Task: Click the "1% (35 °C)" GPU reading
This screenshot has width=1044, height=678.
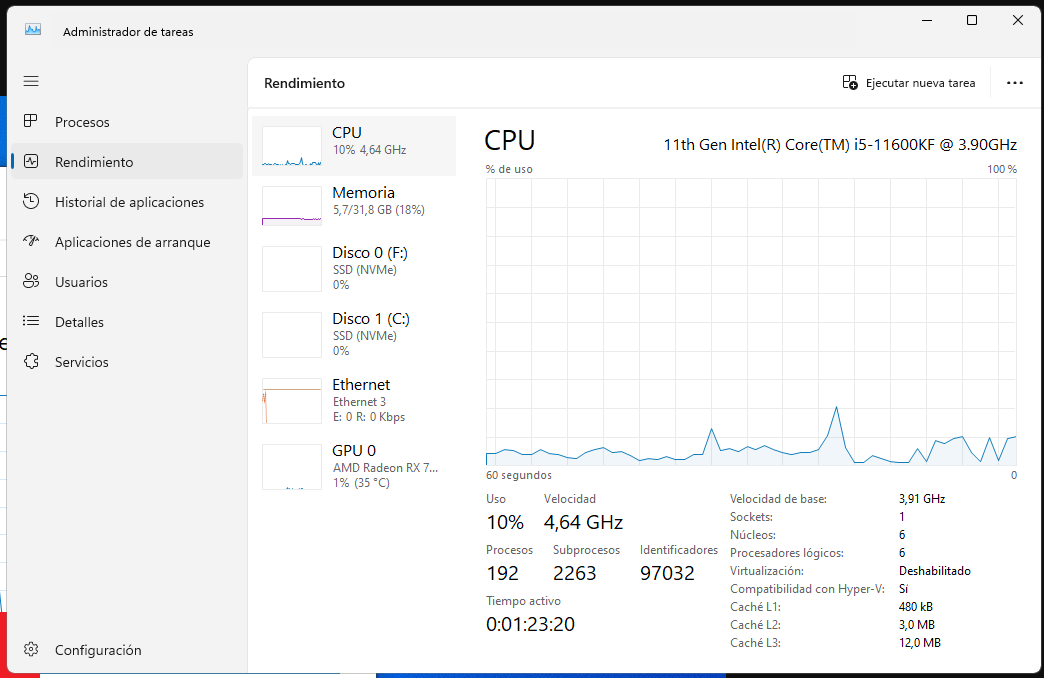Action: (362, 483)
